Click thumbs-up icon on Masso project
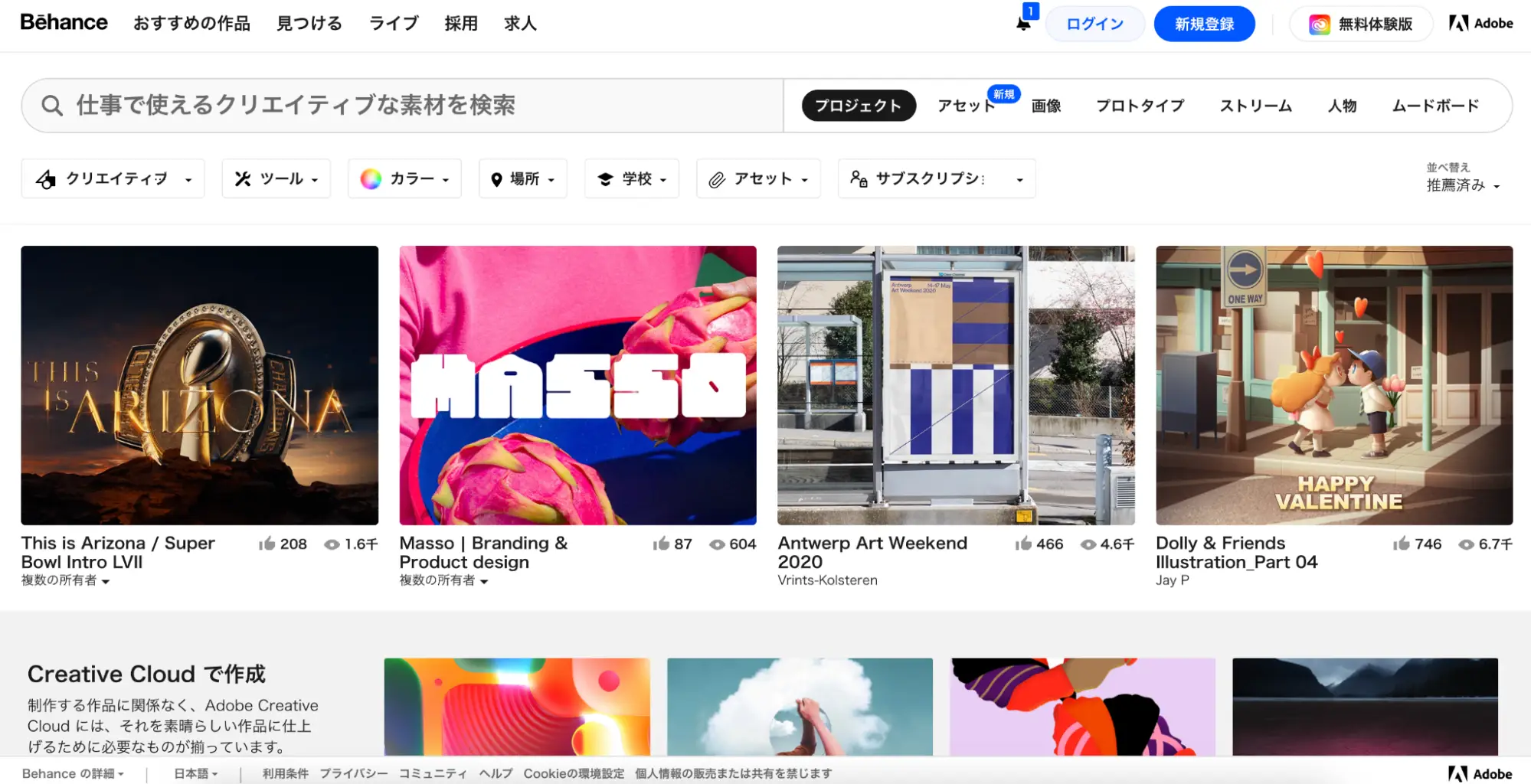Screen dimensions: 1531x784 click(661, 544)
